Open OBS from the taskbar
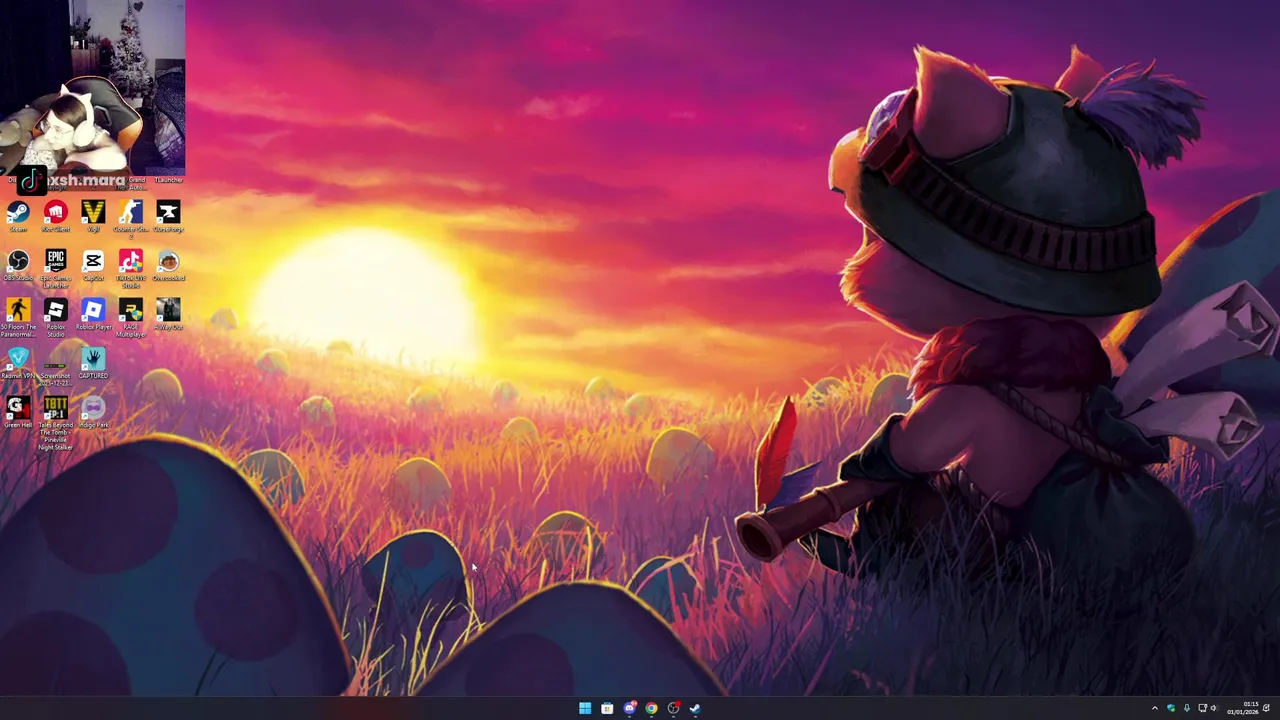This screenshot has height=720, width=1280. coord(673,708)
